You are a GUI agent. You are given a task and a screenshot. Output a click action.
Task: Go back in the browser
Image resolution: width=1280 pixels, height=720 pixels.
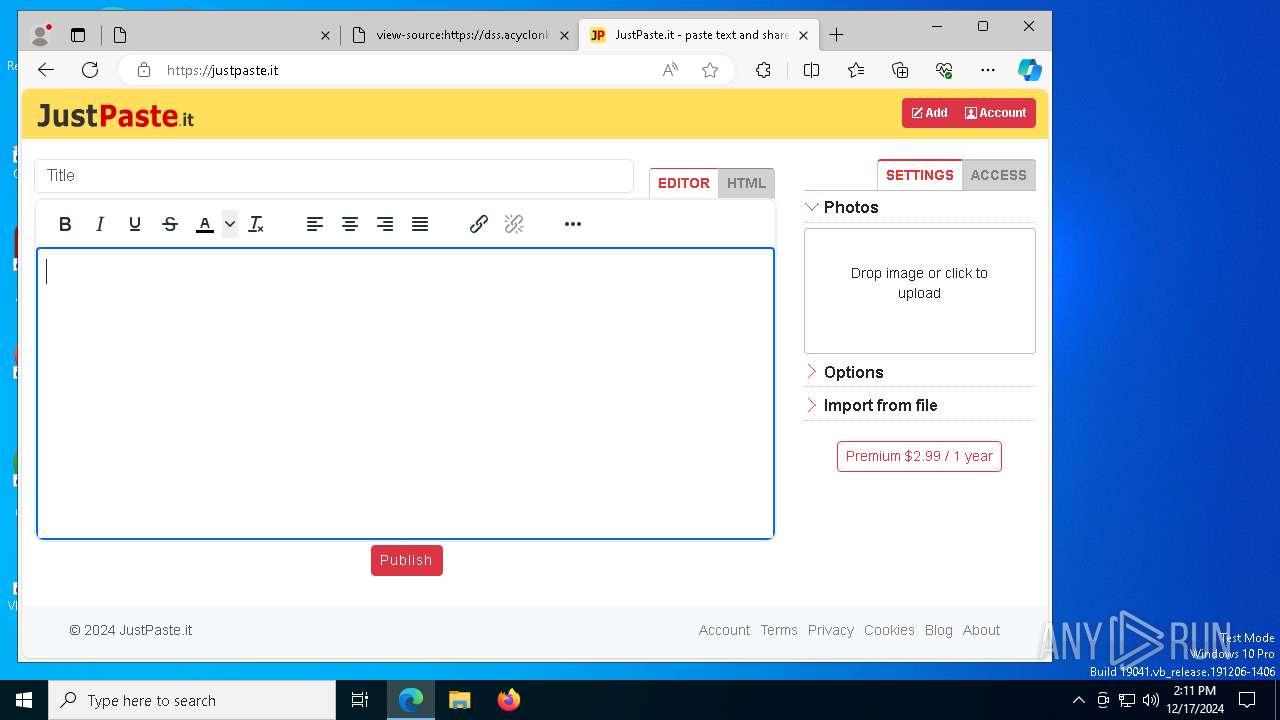tap(46, 70)
